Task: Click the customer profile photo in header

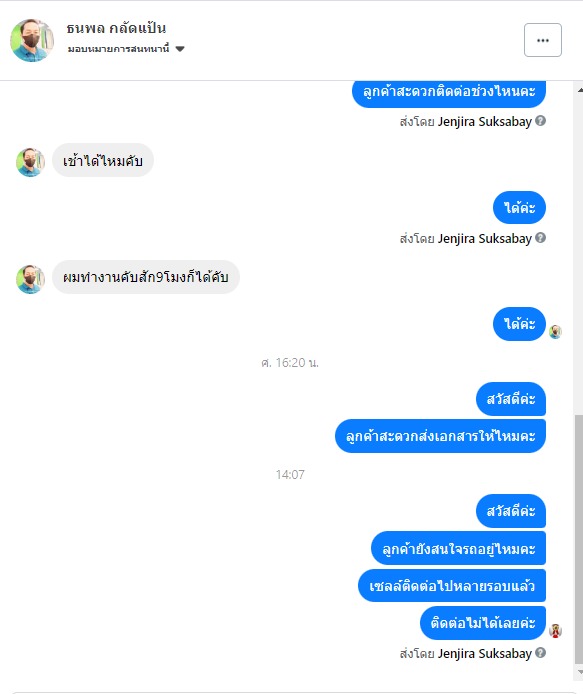Action: (32, 40)
